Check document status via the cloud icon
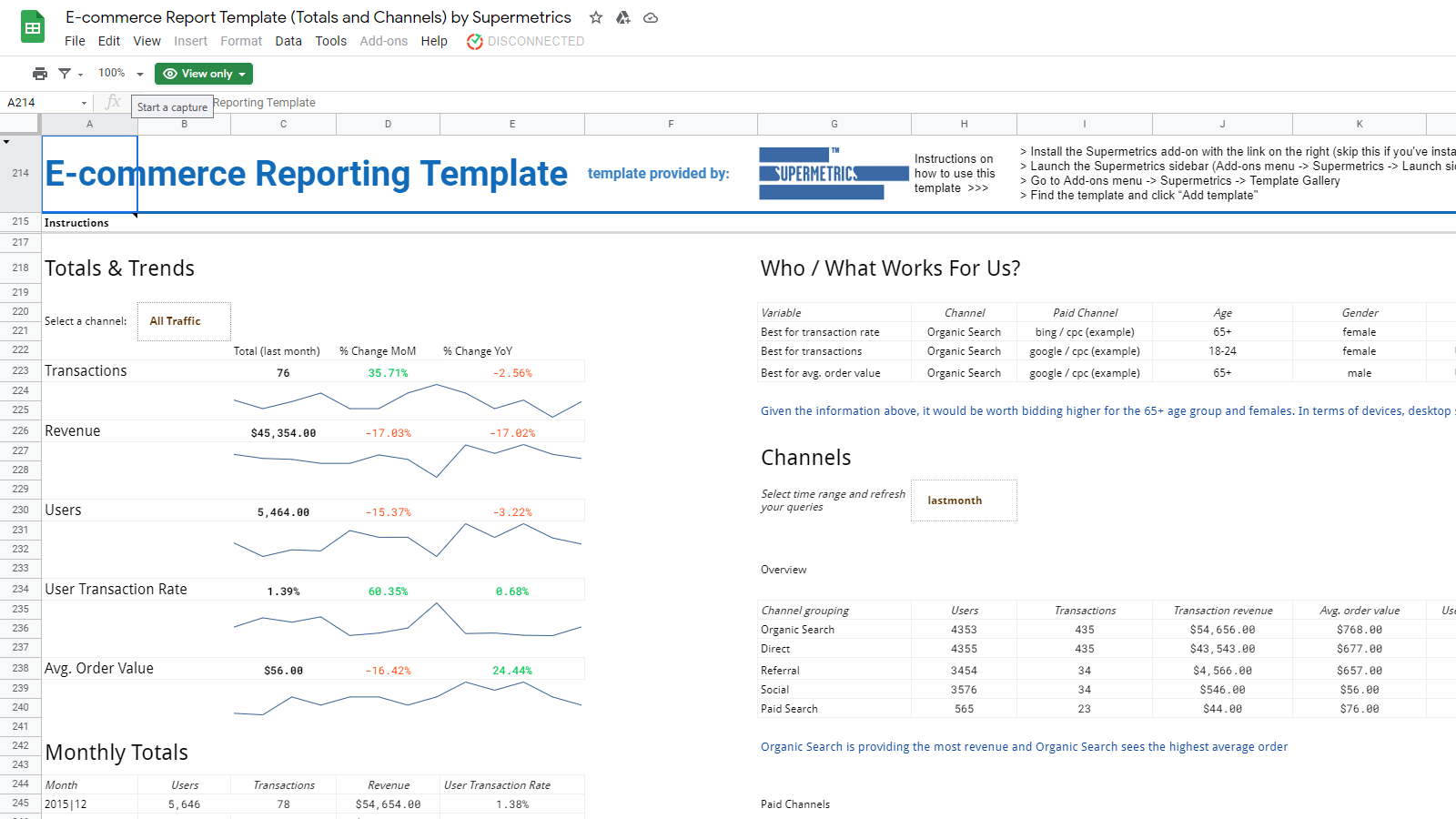 click(x=650, y=17)
